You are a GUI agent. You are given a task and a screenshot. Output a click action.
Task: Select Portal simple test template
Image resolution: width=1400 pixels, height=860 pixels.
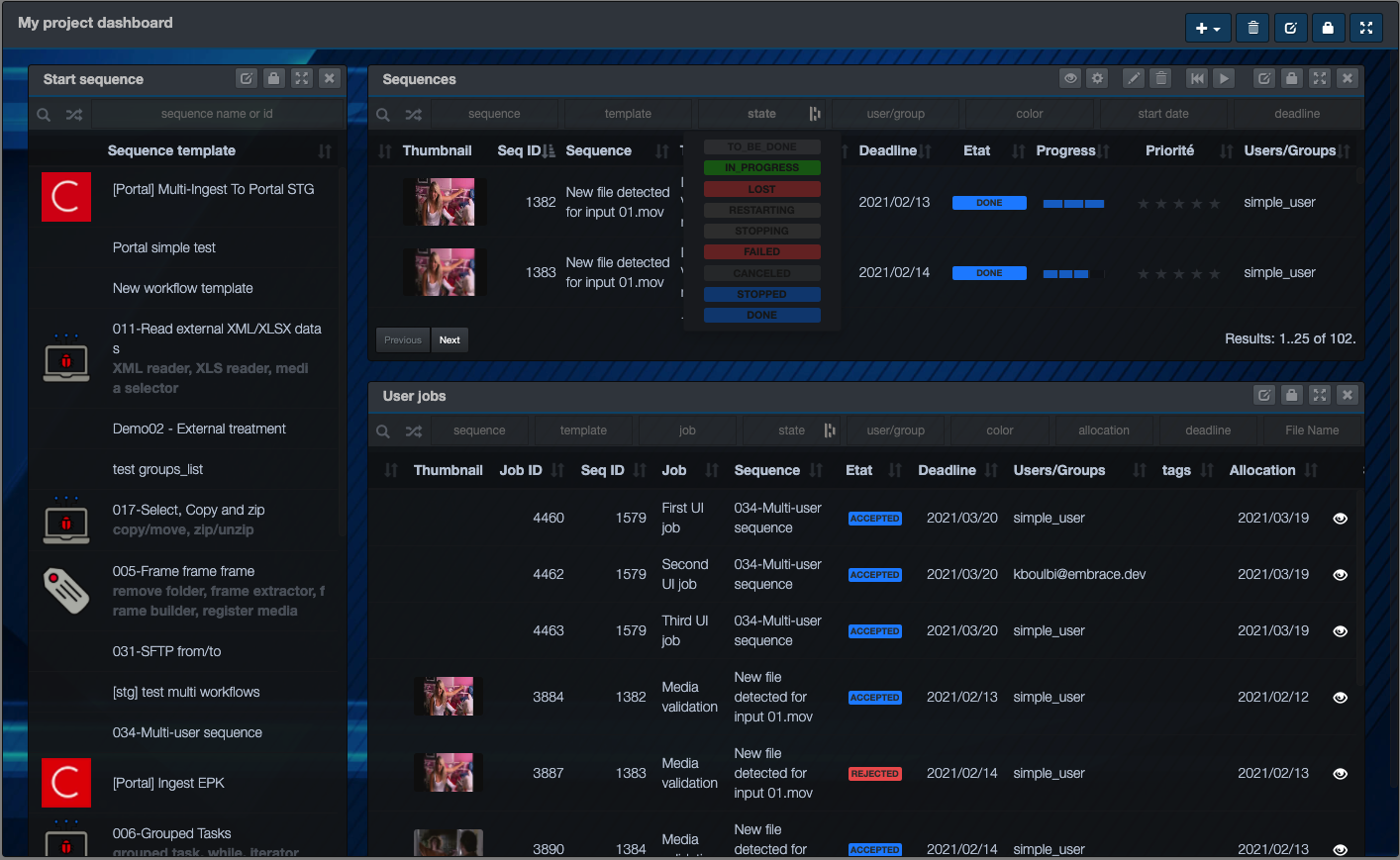point(164,247)
